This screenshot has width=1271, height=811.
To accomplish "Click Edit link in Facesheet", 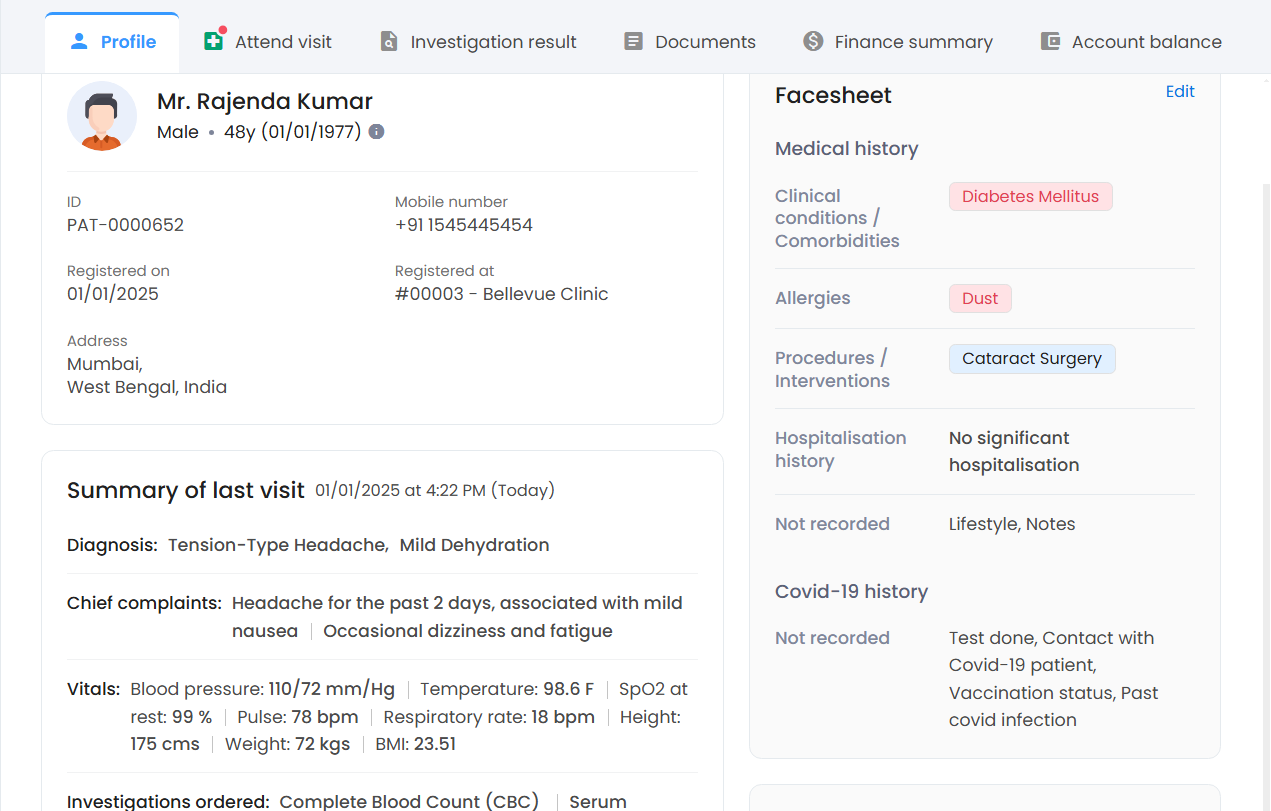I will [x=1180, y=92].
